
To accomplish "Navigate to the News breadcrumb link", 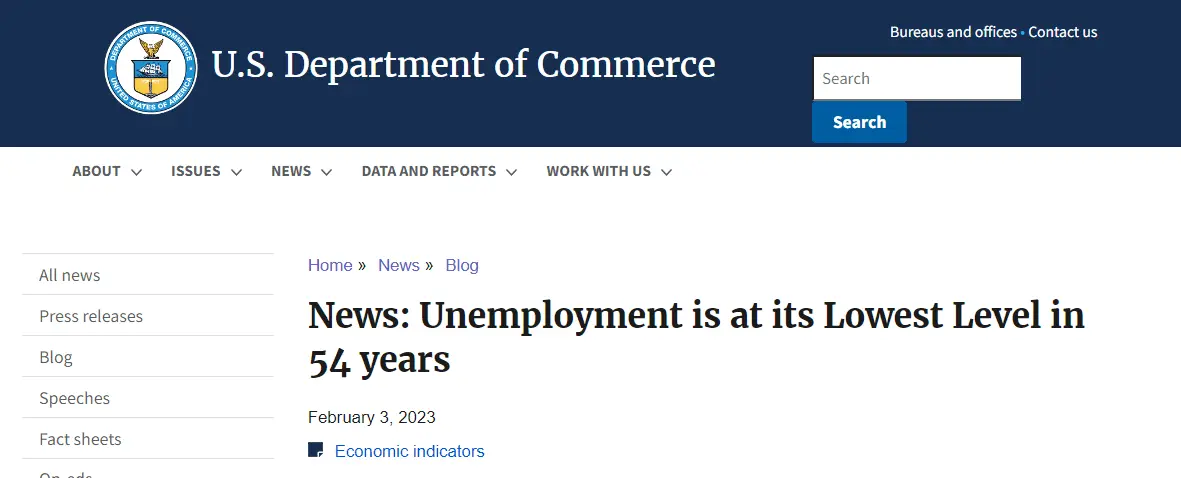I will tap(398, 265).
